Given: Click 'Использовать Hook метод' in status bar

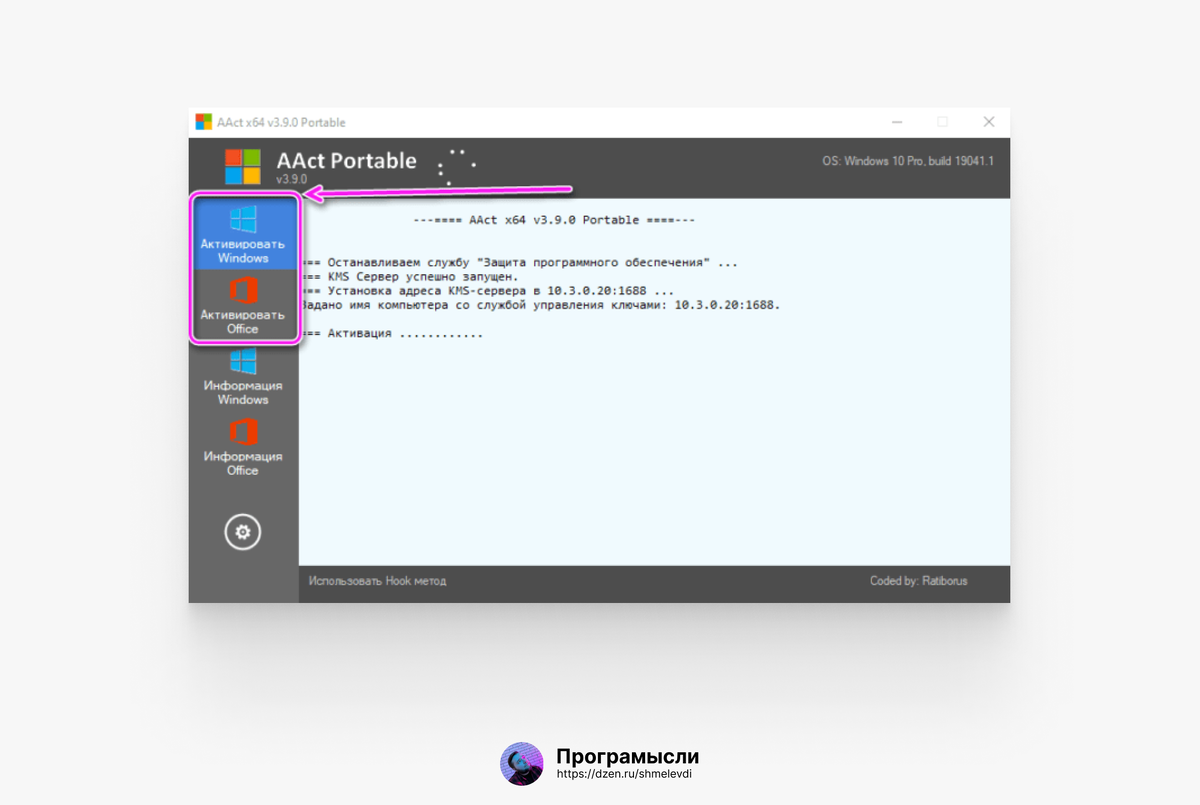Looking at the screenshot, I should [x=377, y=581].
